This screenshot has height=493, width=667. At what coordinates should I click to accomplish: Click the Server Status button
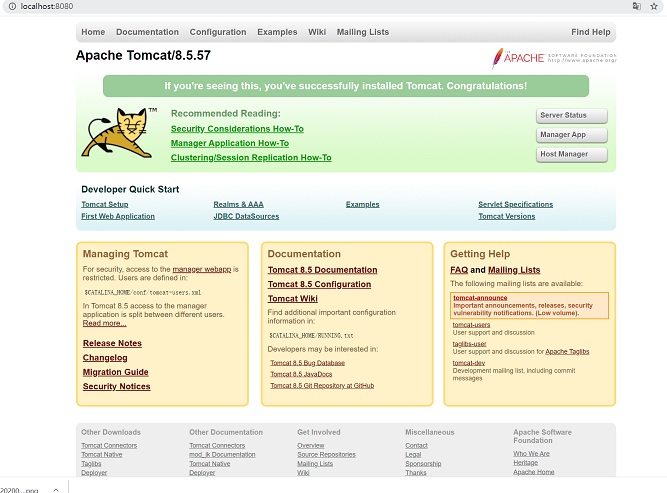tap(572, 115)
